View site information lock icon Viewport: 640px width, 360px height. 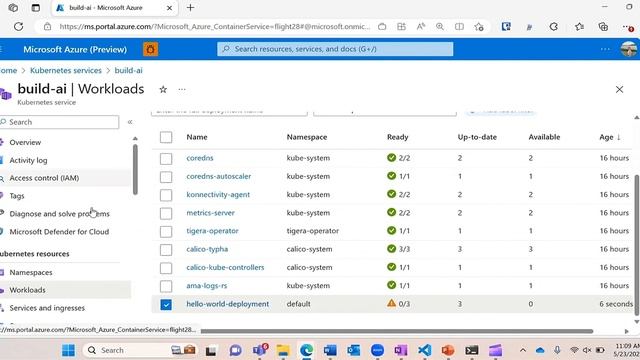pyautogui.click(x=47, y=27)
